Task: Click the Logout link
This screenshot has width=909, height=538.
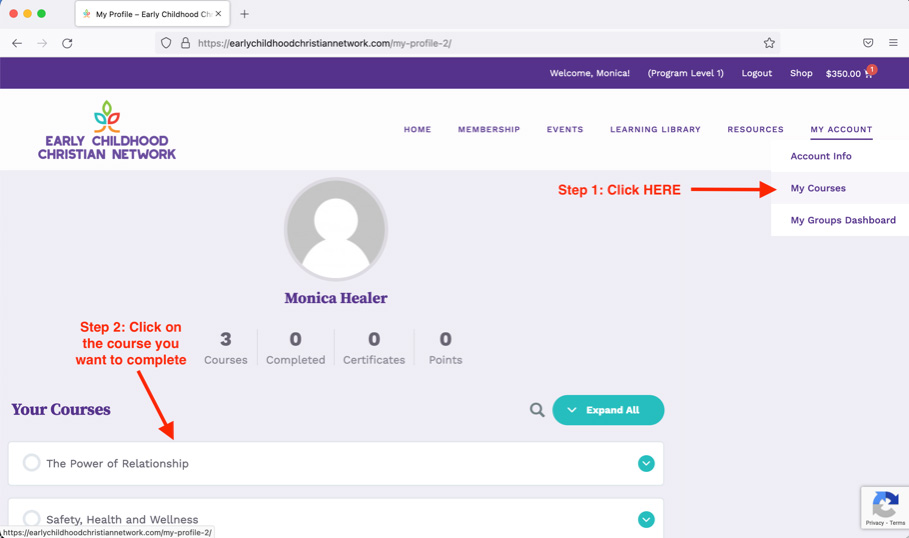Action: (756, 73)
